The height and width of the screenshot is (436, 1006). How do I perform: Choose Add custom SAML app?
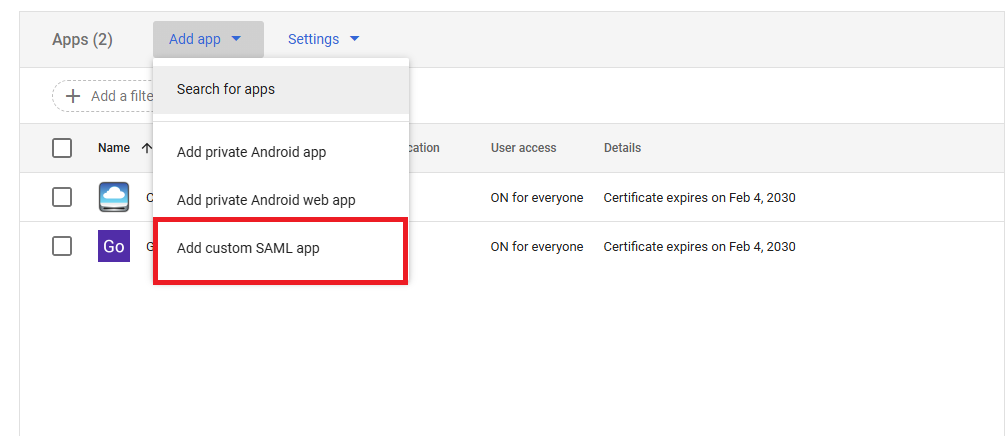pos(280,248)
